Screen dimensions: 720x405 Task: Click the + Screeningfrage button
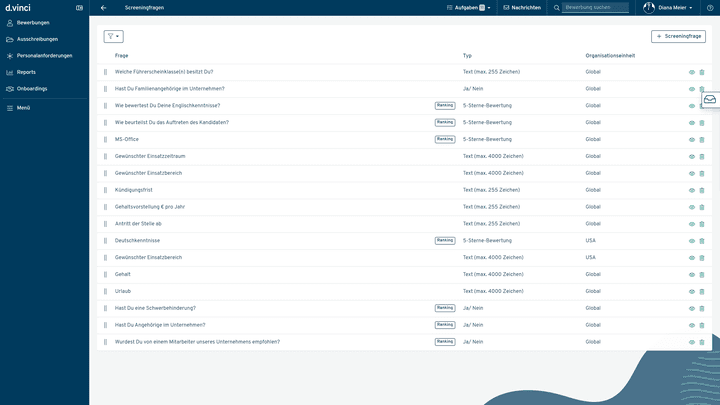click(678, 36)
